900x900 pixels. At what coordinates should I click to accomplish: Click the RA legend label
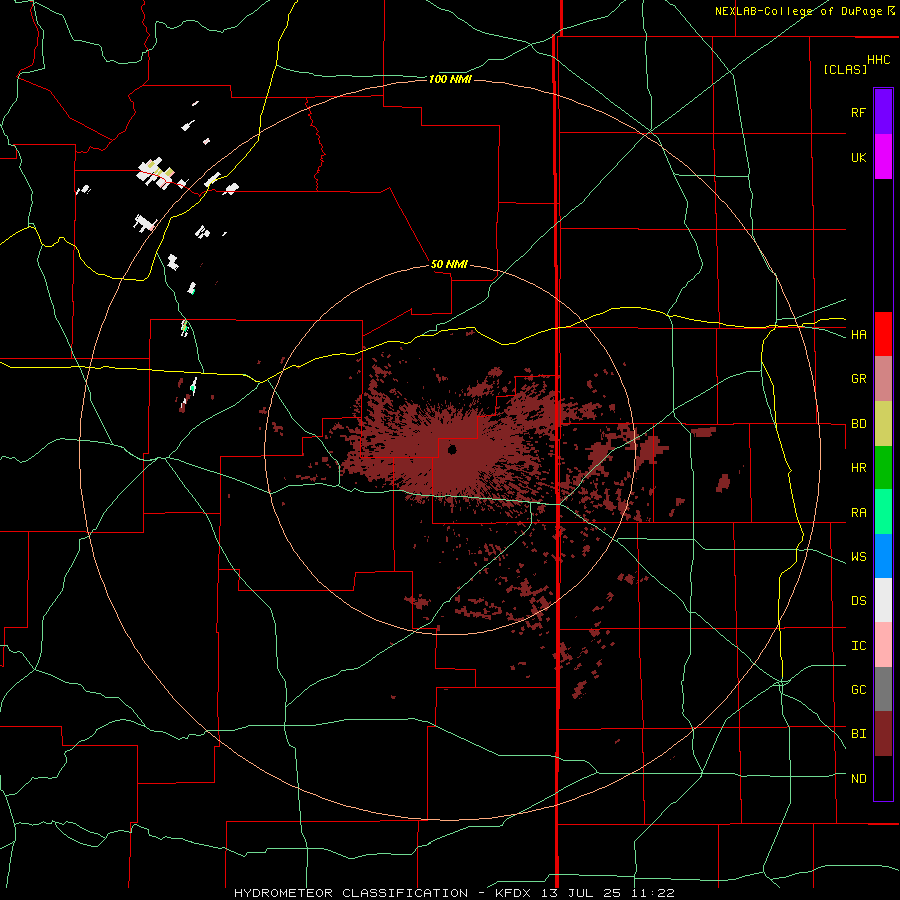tap(858, 513)
